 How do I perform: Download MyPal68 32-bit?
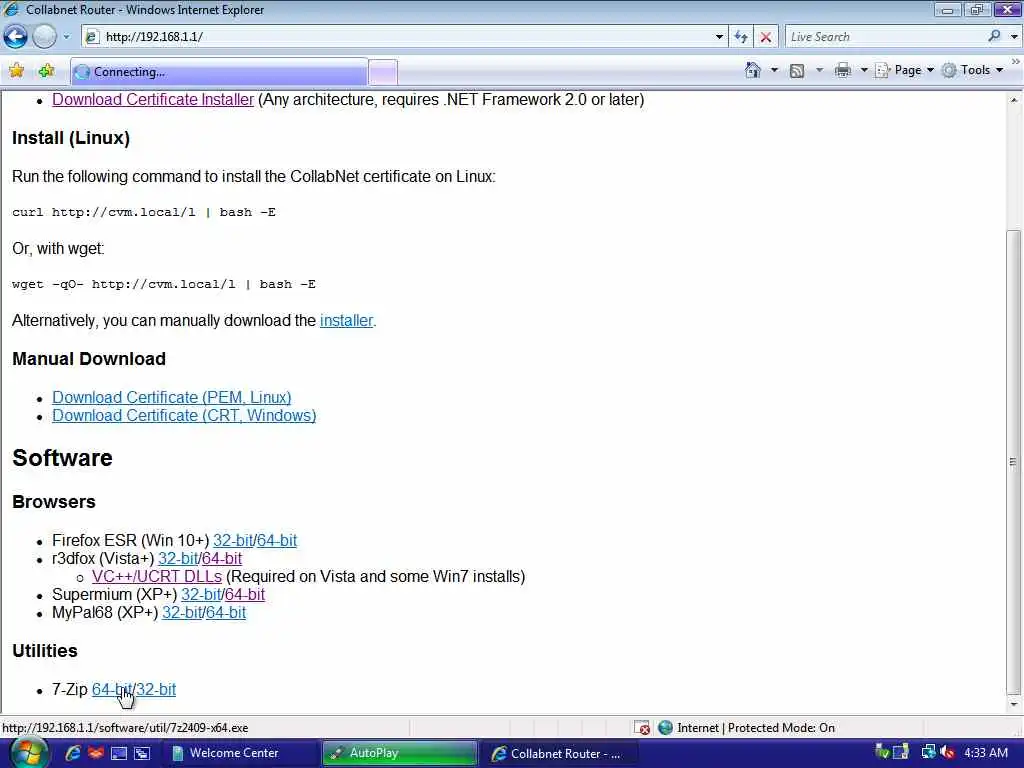click(x=182, y=613)
